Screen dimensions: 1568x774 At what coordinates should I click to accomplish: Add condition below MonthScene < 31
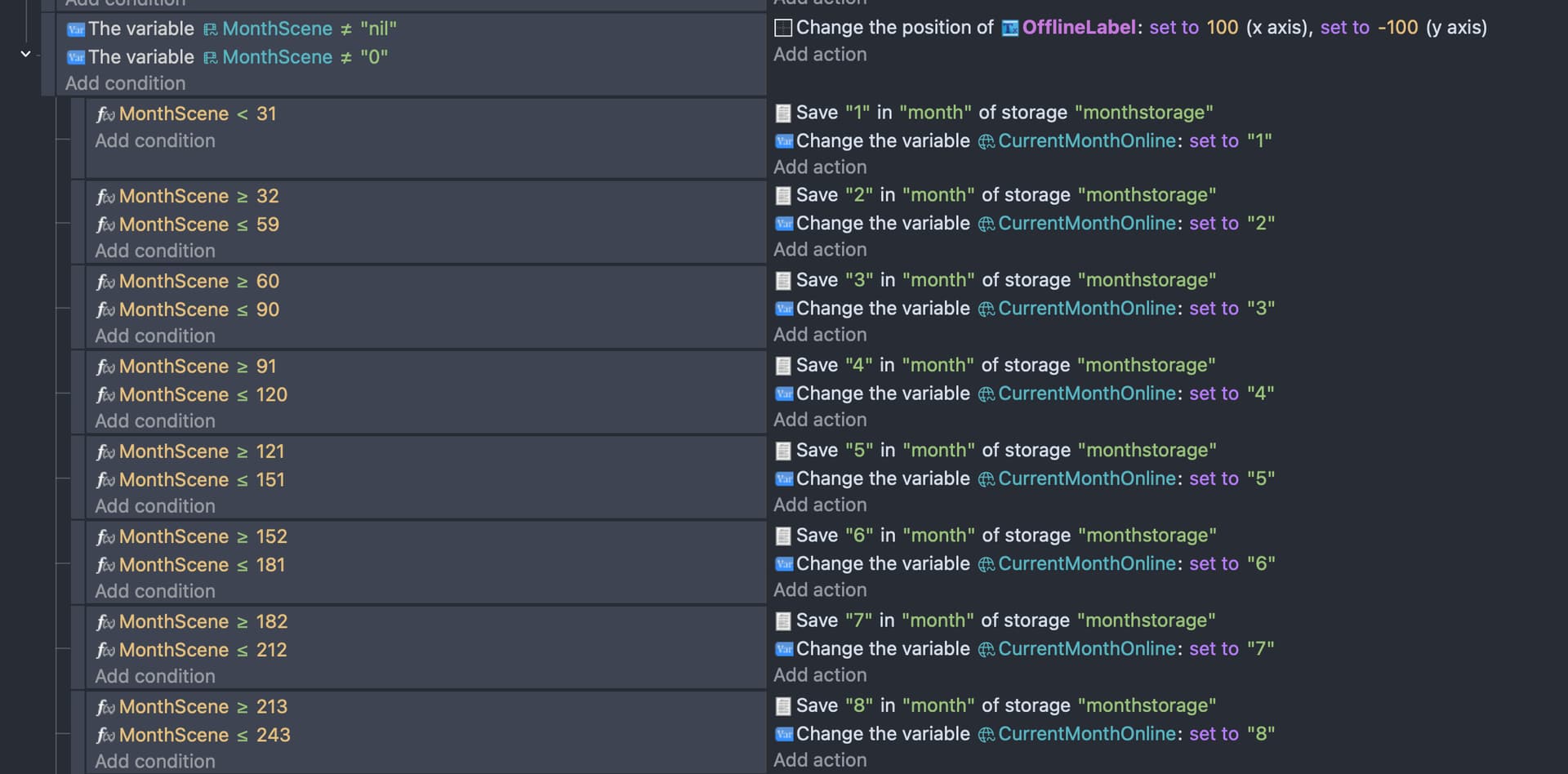pyautogui.click(x=155, y=140)
